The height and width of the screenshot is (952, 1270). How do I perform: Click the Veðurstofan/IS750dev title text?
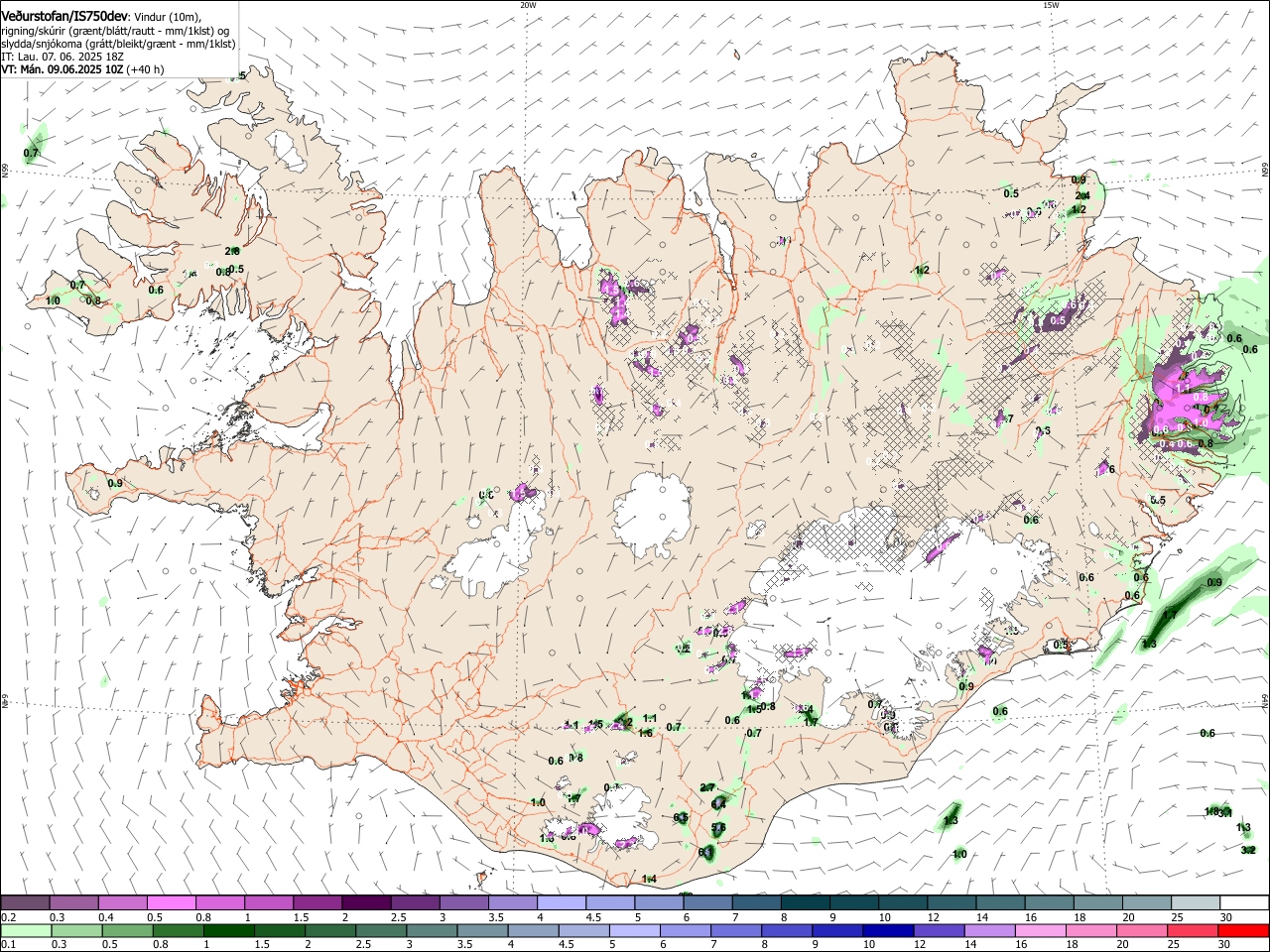63,17
